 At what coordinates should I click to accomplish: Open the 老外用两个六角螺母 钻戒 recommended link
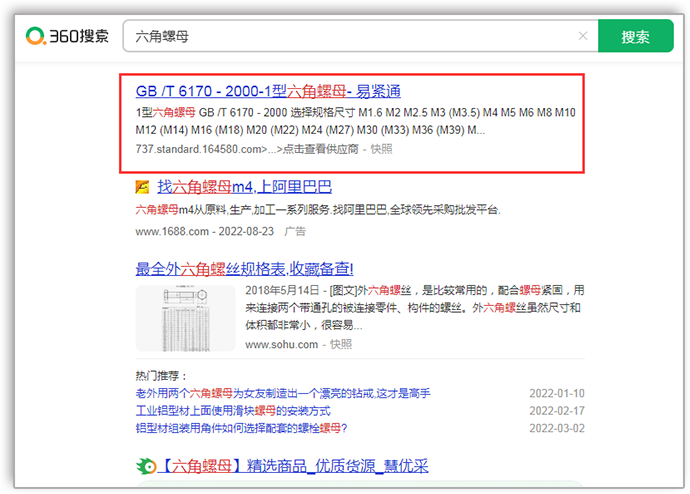click(283, 393)
